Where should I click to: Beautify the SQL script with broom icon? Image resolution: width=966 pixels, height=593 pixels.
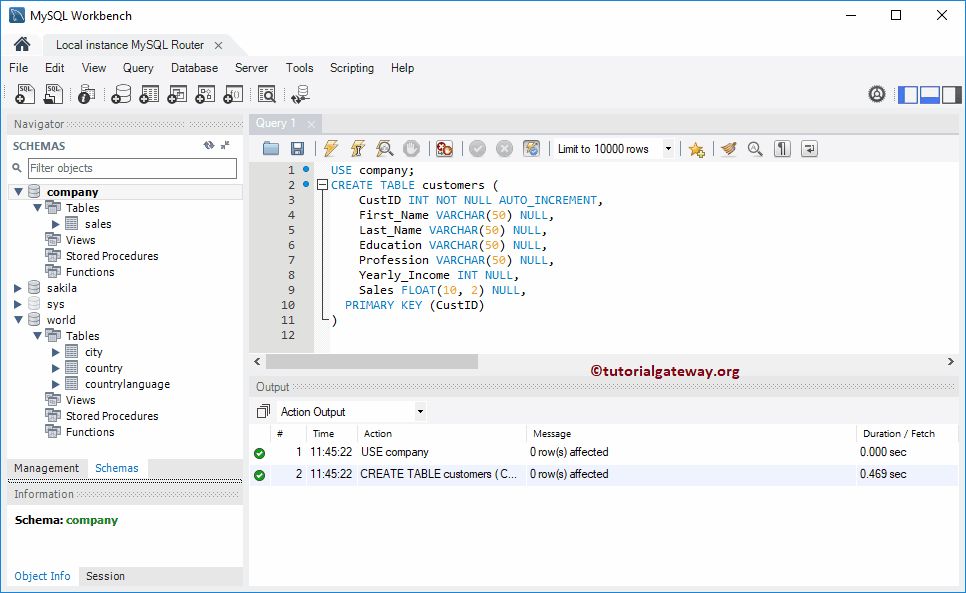pos(729,148)
